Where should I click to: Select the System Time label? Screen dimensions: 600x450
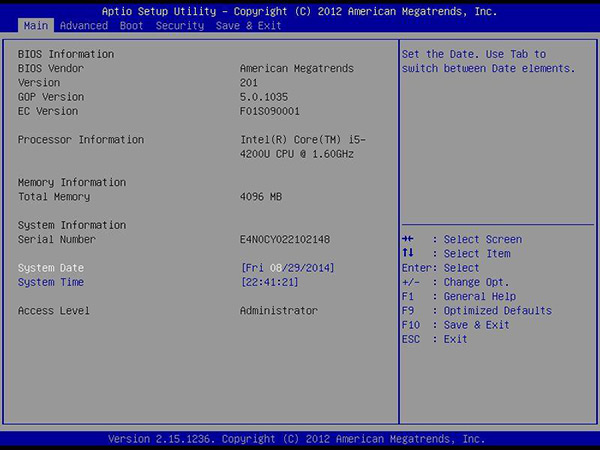(x=51, y=283)
